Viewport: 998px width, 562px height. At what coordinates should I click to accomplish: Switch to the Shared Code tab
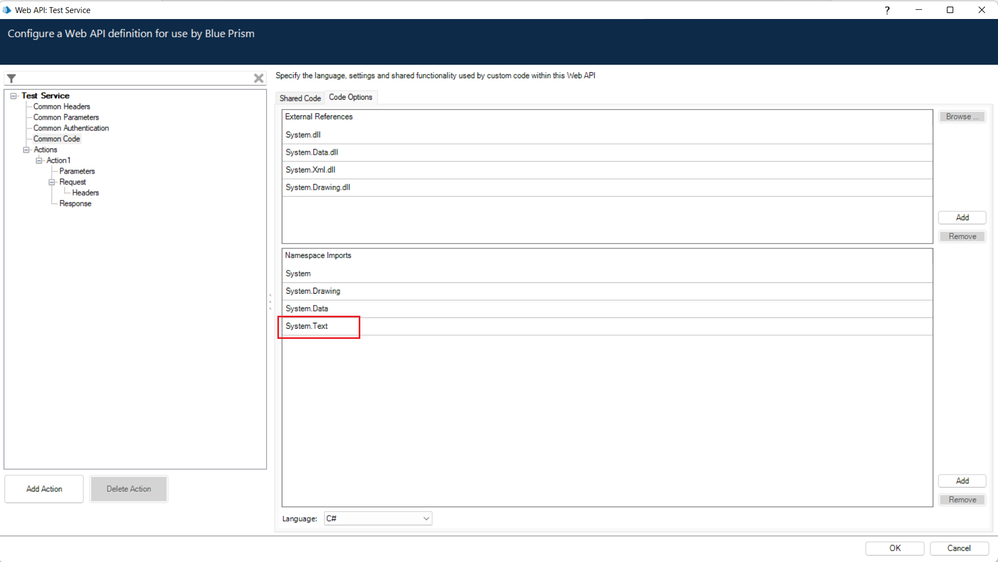[300, 98]
